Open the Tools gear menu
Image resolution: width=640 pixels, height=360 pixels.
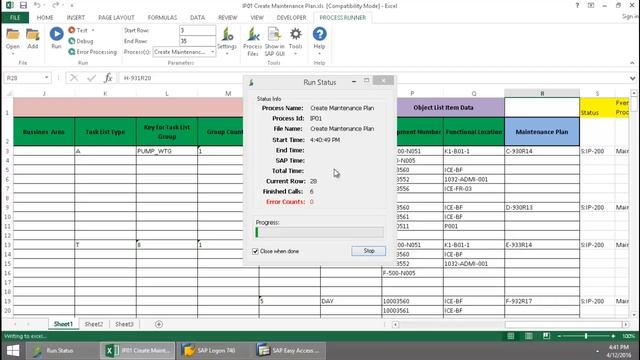(296, 40)
